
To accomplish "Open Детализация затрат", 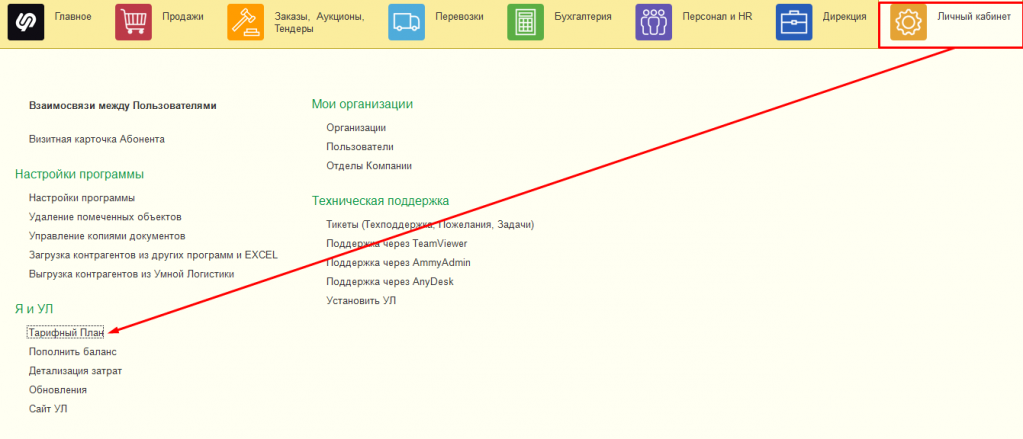I will [76, 371].
